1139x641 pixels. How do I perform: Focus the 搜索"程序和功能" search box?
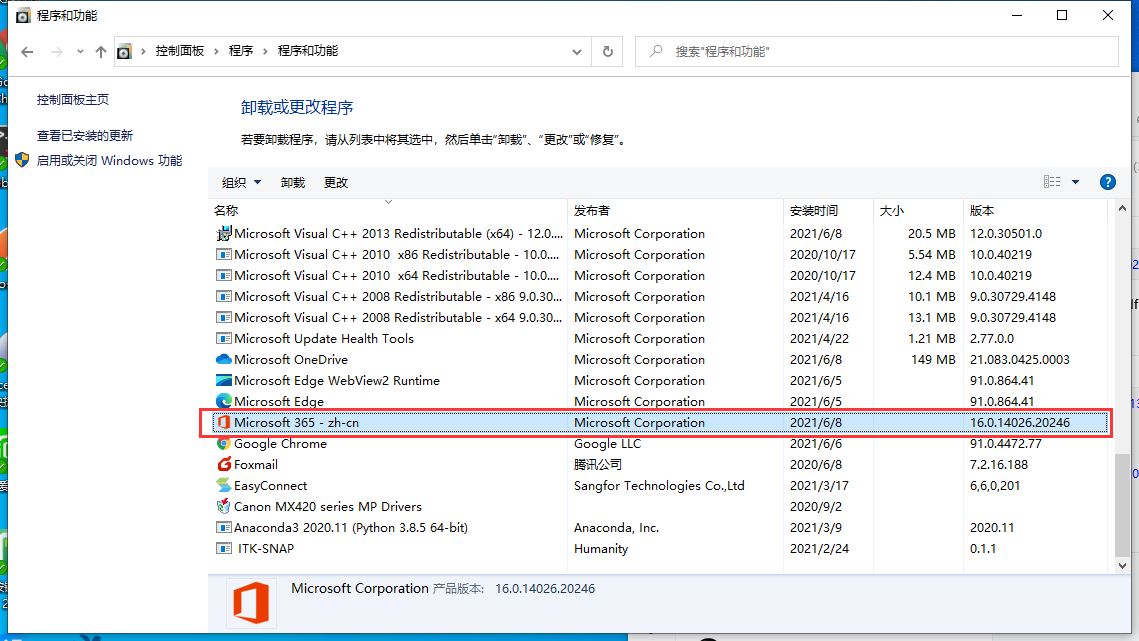click(x=876, y=52)
